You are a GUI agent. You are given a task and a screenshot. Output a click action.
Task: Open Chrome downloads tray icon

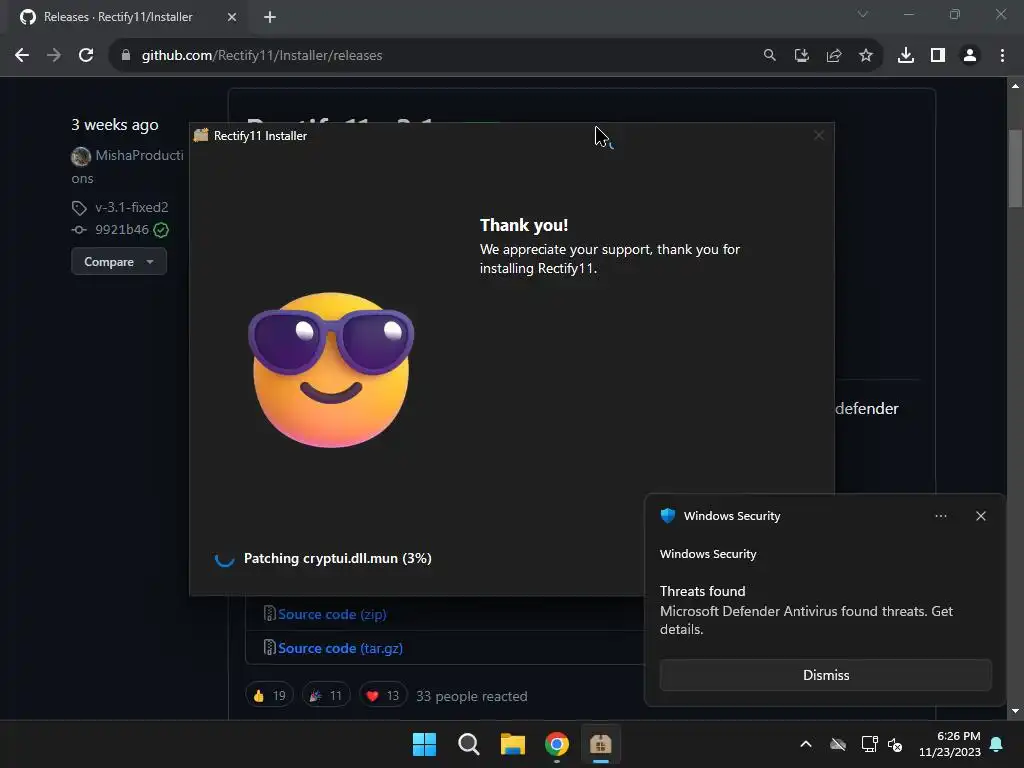(905, 56)
